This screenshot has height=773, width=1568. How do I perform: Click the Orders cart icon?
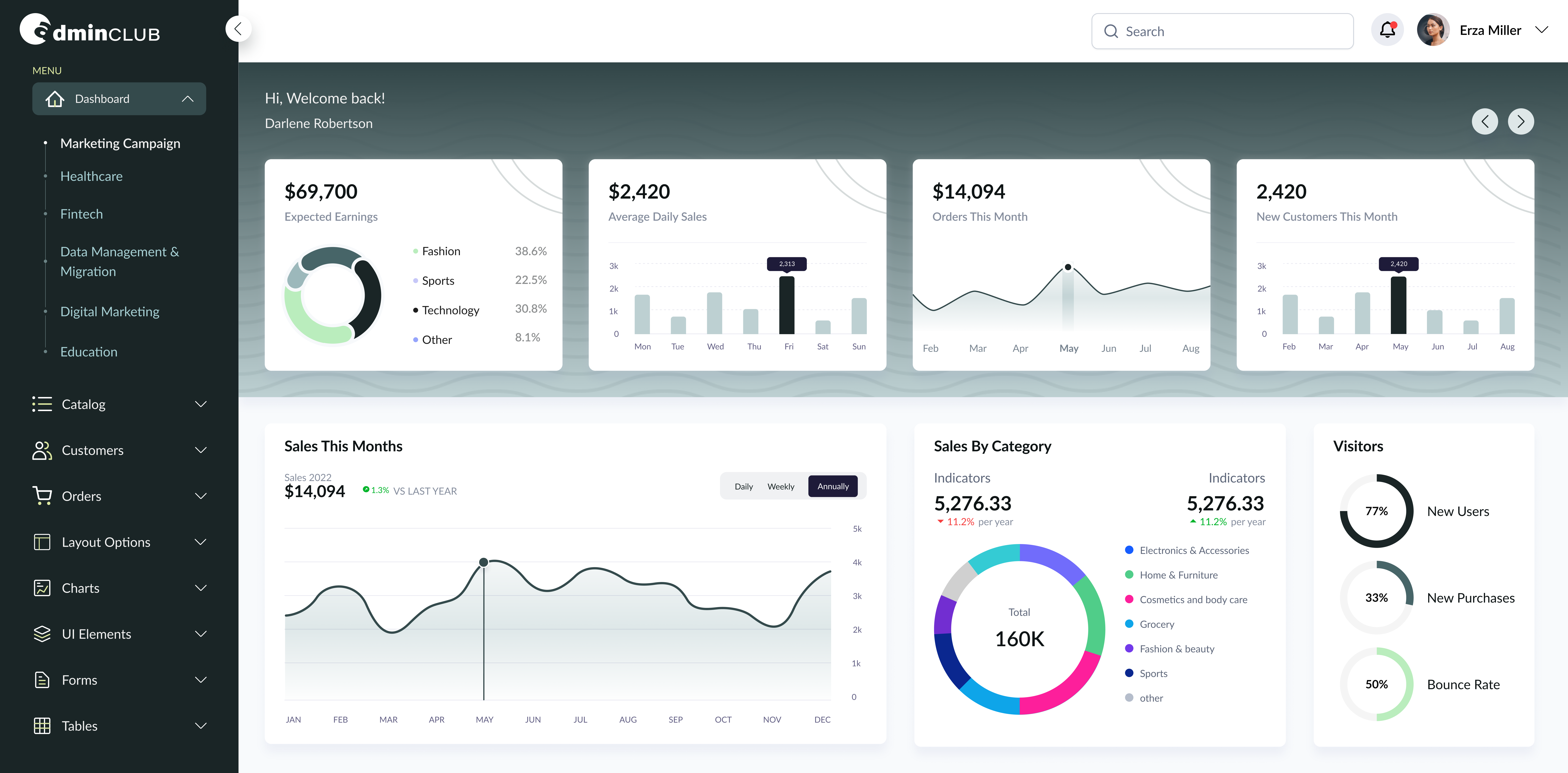(x=42, y=496)
